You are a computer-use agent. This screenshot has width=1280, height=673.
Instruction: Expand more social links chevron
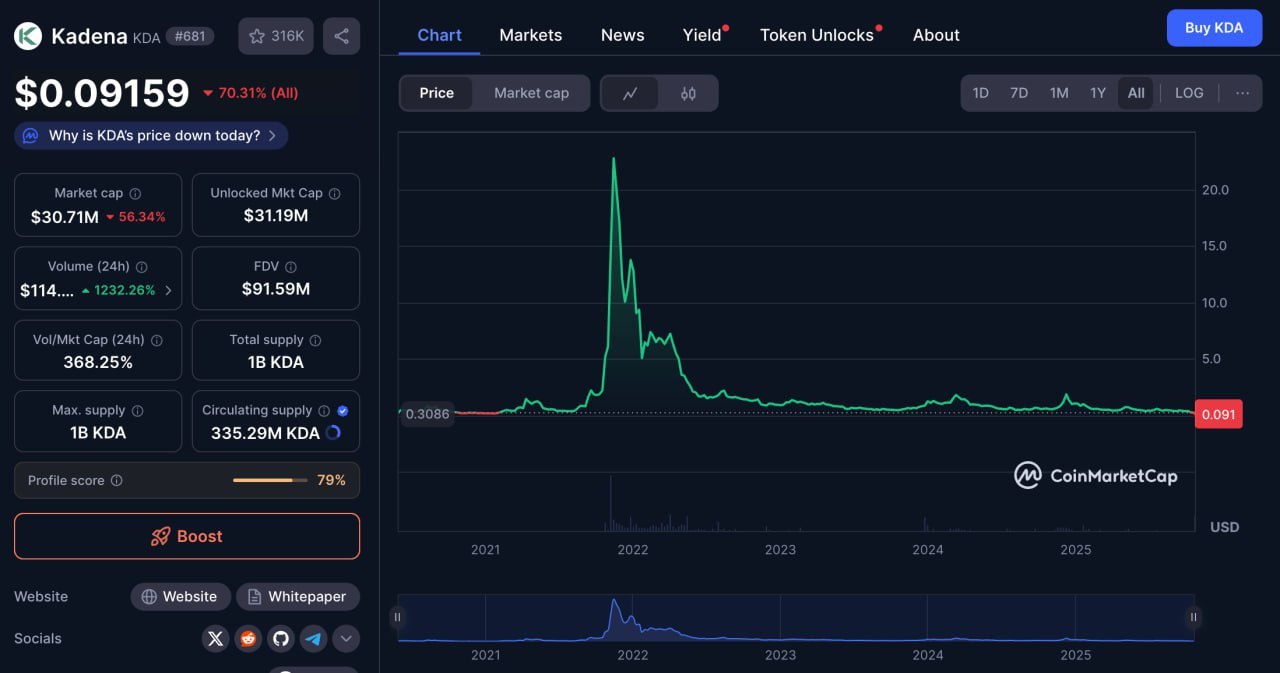[346, 638]
